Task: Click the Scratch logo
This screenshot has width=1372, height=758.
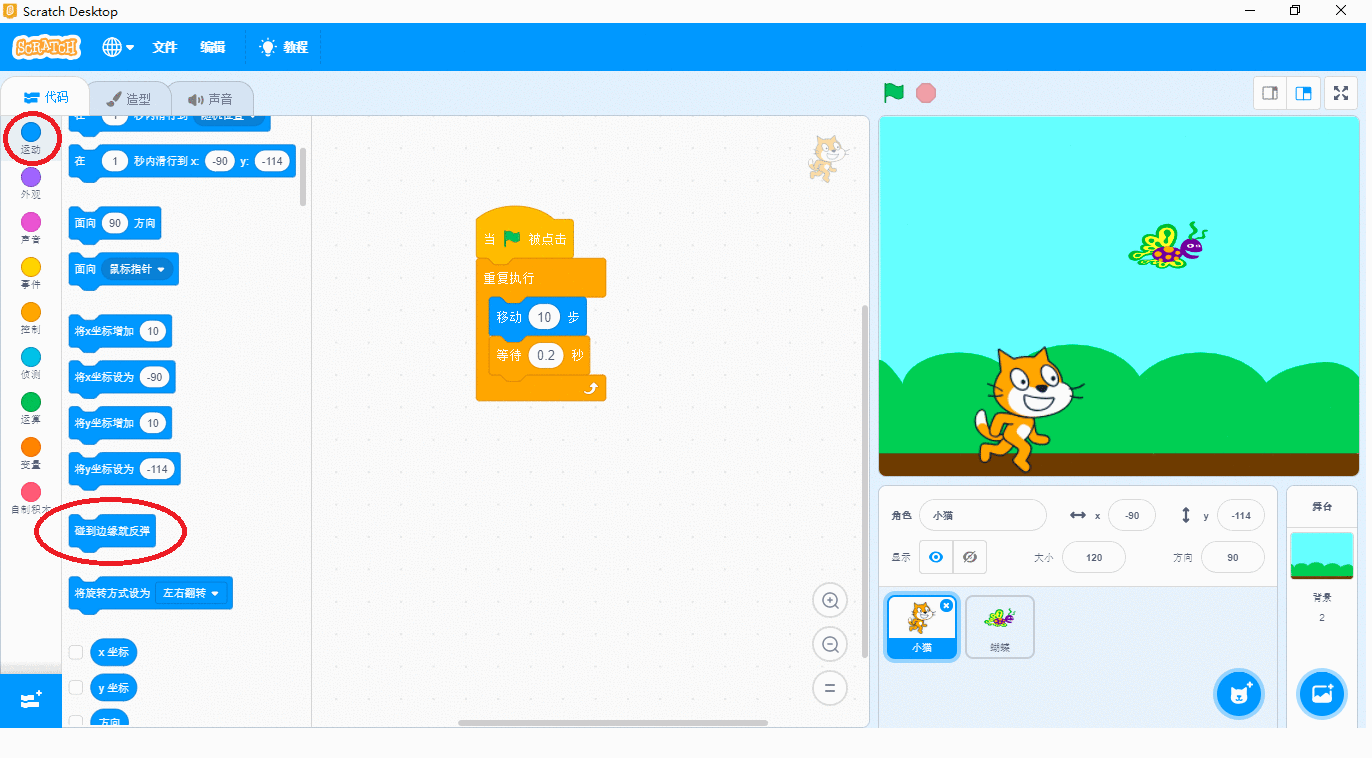Action: [46, 47]
